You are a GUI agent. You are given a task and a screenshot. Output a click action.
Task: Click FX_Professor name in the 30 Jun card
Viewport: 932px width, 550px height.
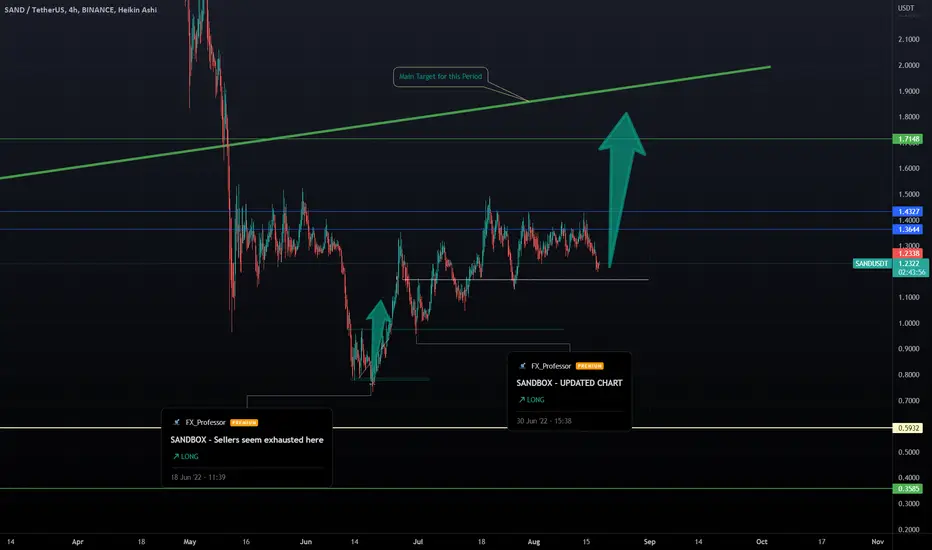pos(551,366)
